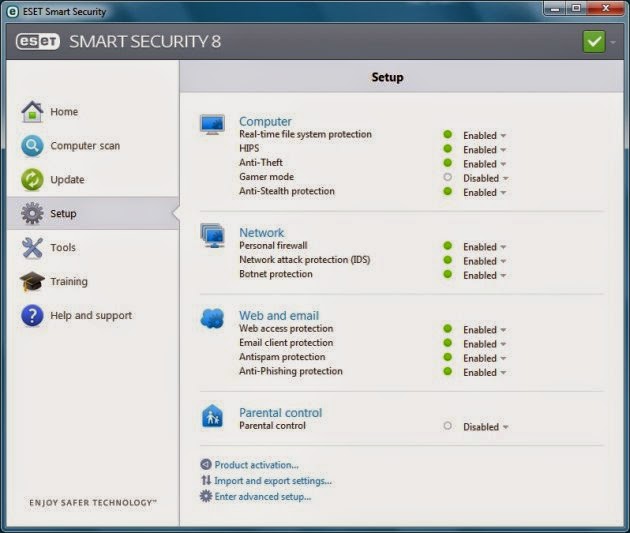Switch to the Update section
The image size is (630, 533).
93,179
